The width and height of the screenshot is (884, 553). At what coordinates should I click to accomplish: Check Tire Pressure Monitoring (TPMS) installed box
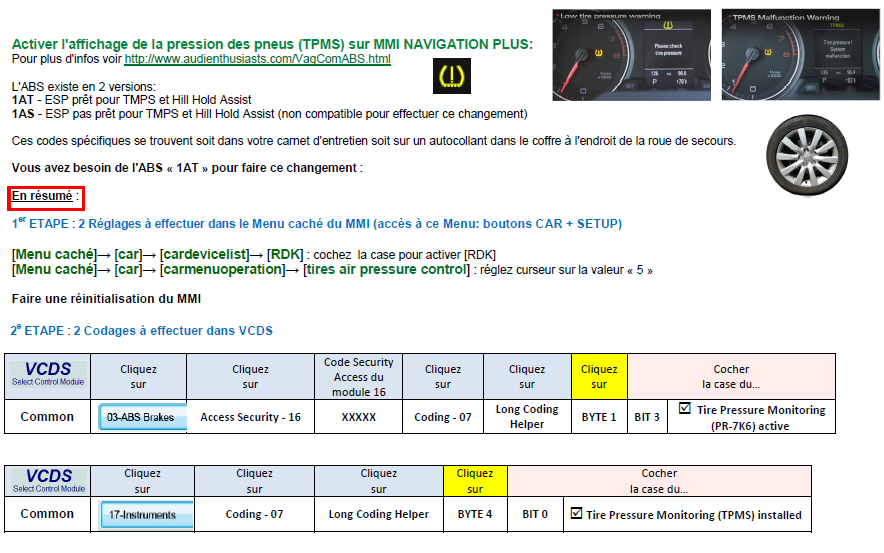pyautogui.click(x=576, y=514)
